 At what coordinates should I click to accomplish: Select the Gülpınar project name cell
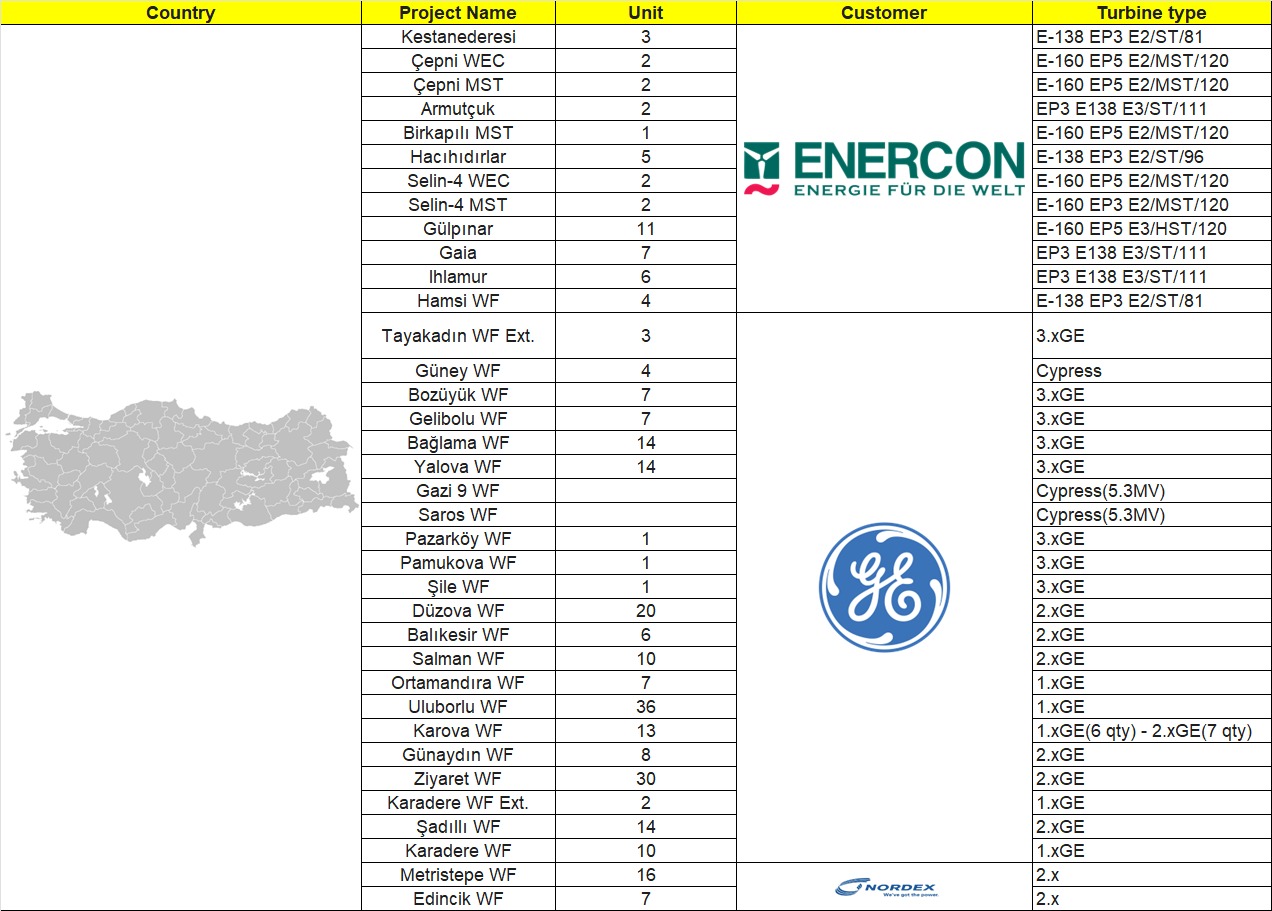(458, 229)
